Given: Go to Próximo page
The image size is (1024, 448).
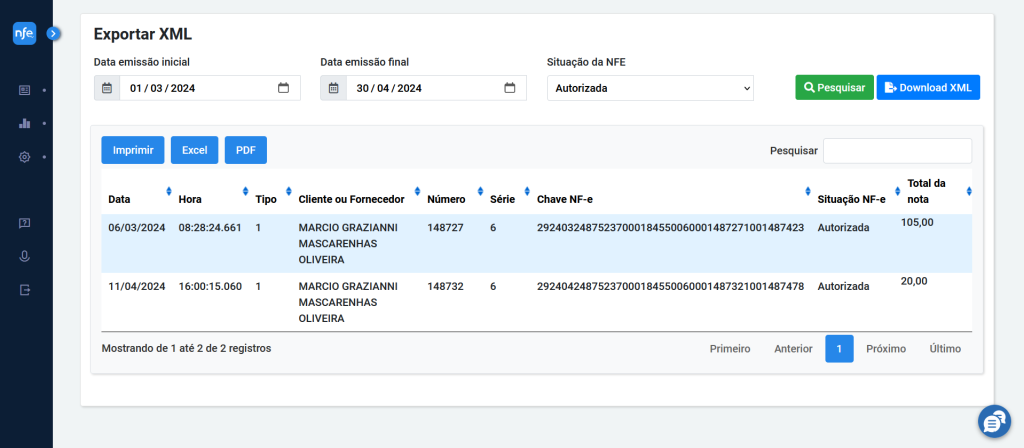Looking at the screenshot, I should click(x=886, y=349).
